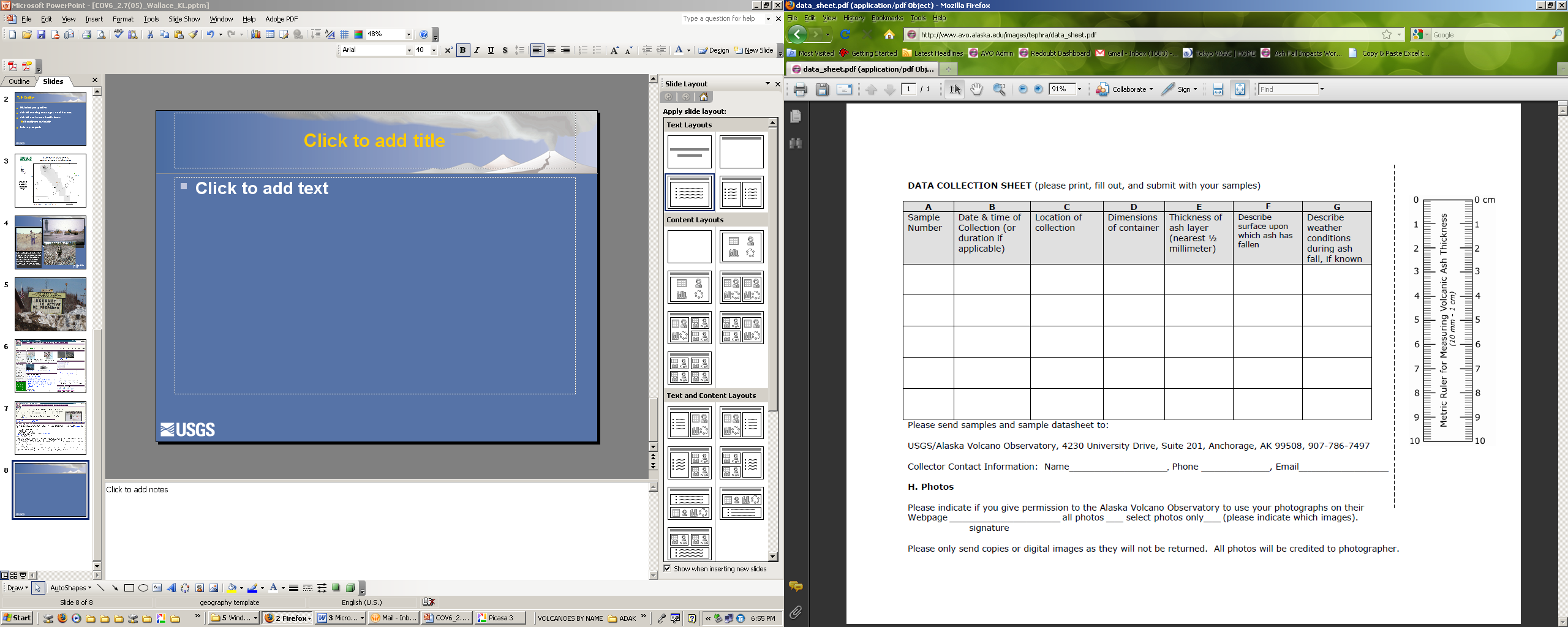The height and width of the screenshot is (627, 1568).
Task: Select slide 5 thumbnail in Slides pane
Action: 50,304
